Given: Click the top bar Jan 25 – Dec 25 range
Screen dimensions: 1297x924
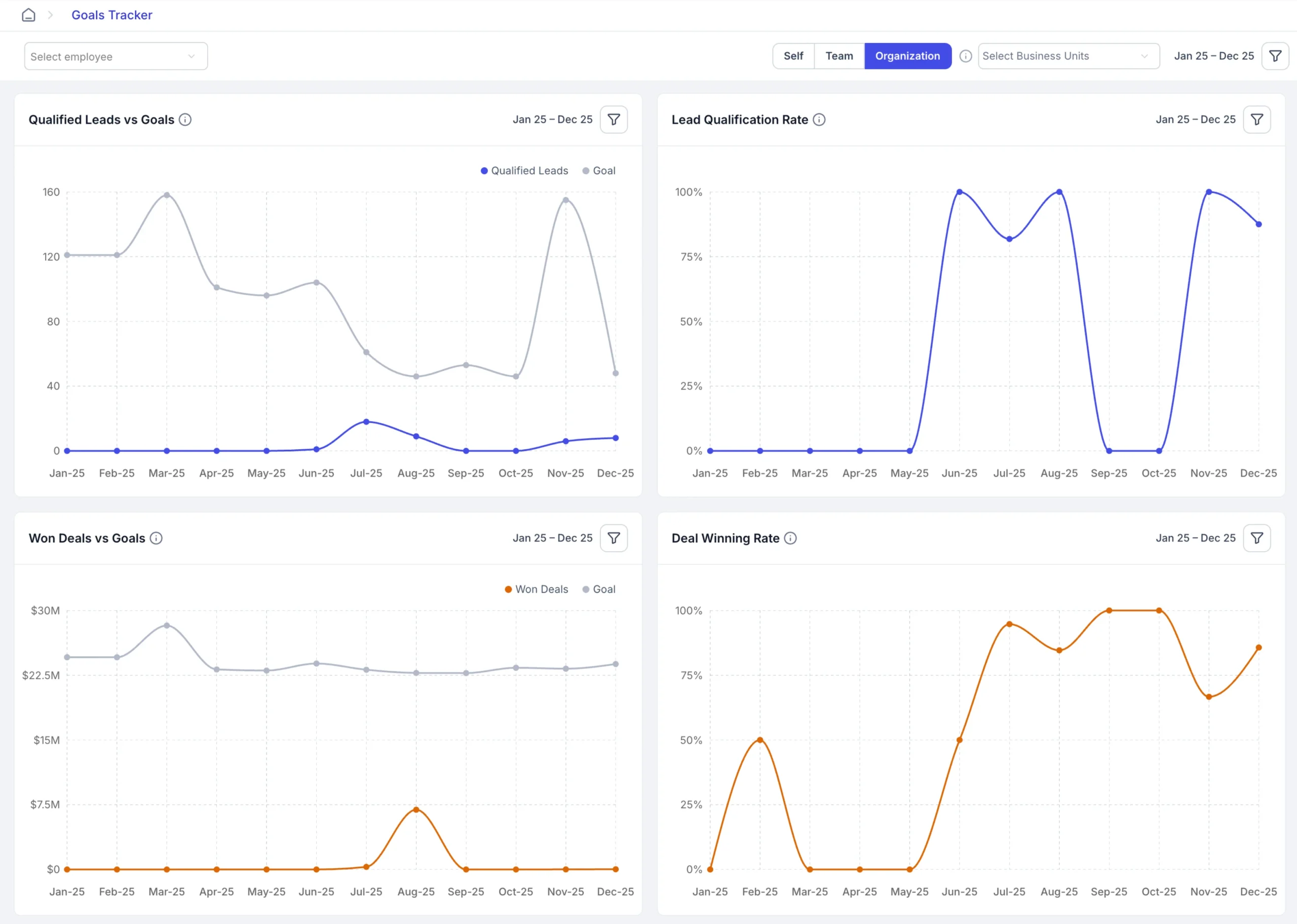Looking at the screenshot, I should [1213, 56].
